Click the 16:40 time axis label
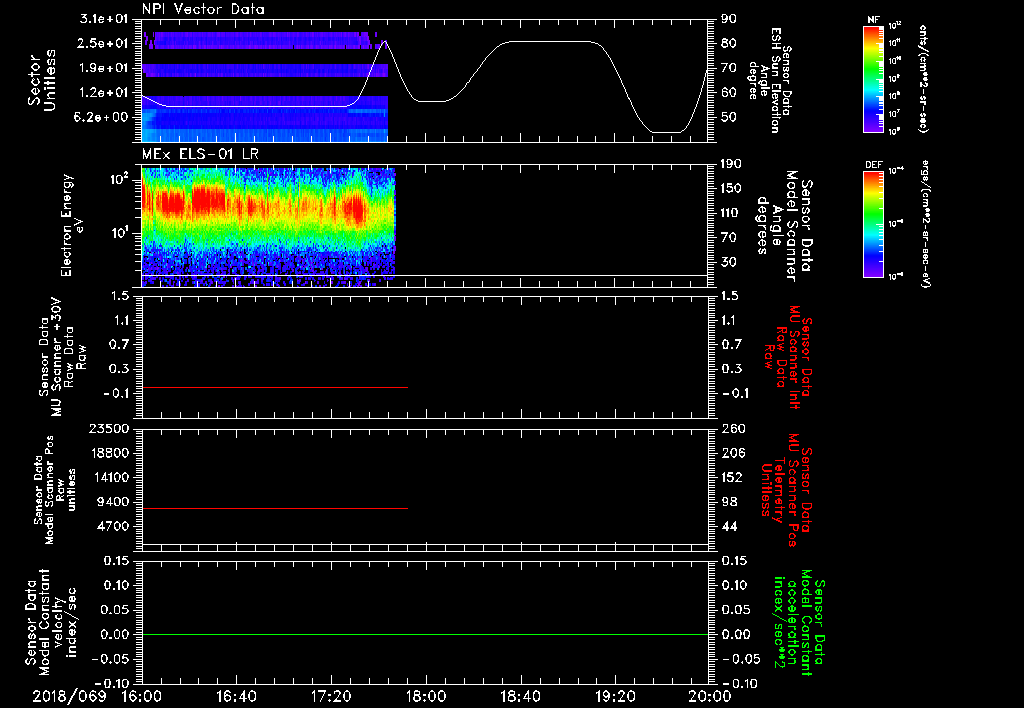This screenshot has width=1024, height=708. tap(236, 696)
